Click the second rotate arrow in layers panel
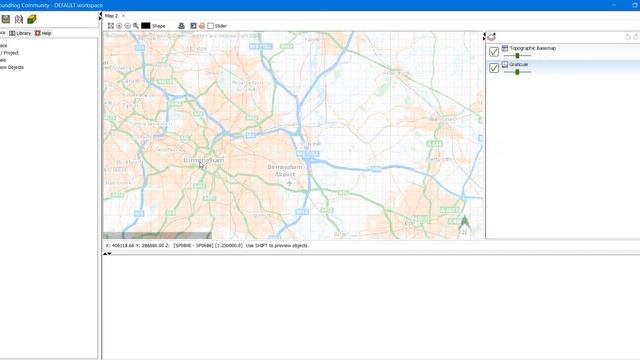The width and height of the screenshot is (640, 360). [636, 37]
